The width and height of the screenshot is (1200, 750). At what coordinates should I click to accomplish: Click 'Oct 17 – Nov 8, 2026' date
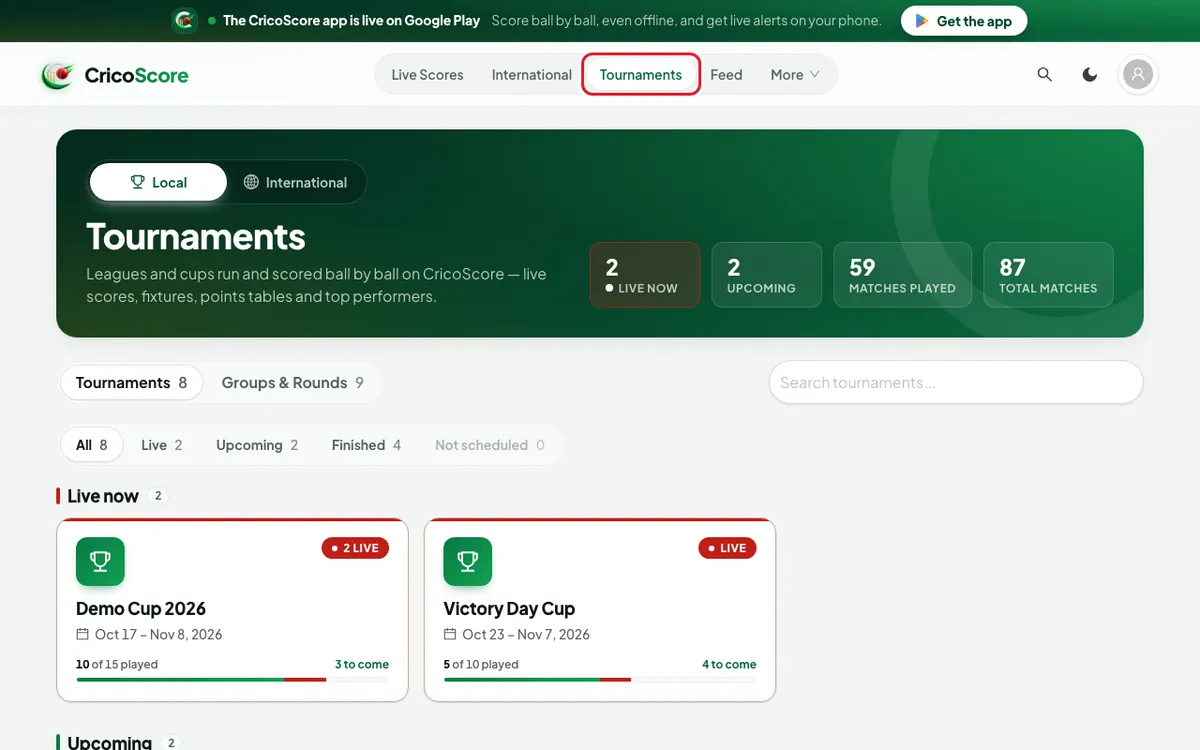159,634
